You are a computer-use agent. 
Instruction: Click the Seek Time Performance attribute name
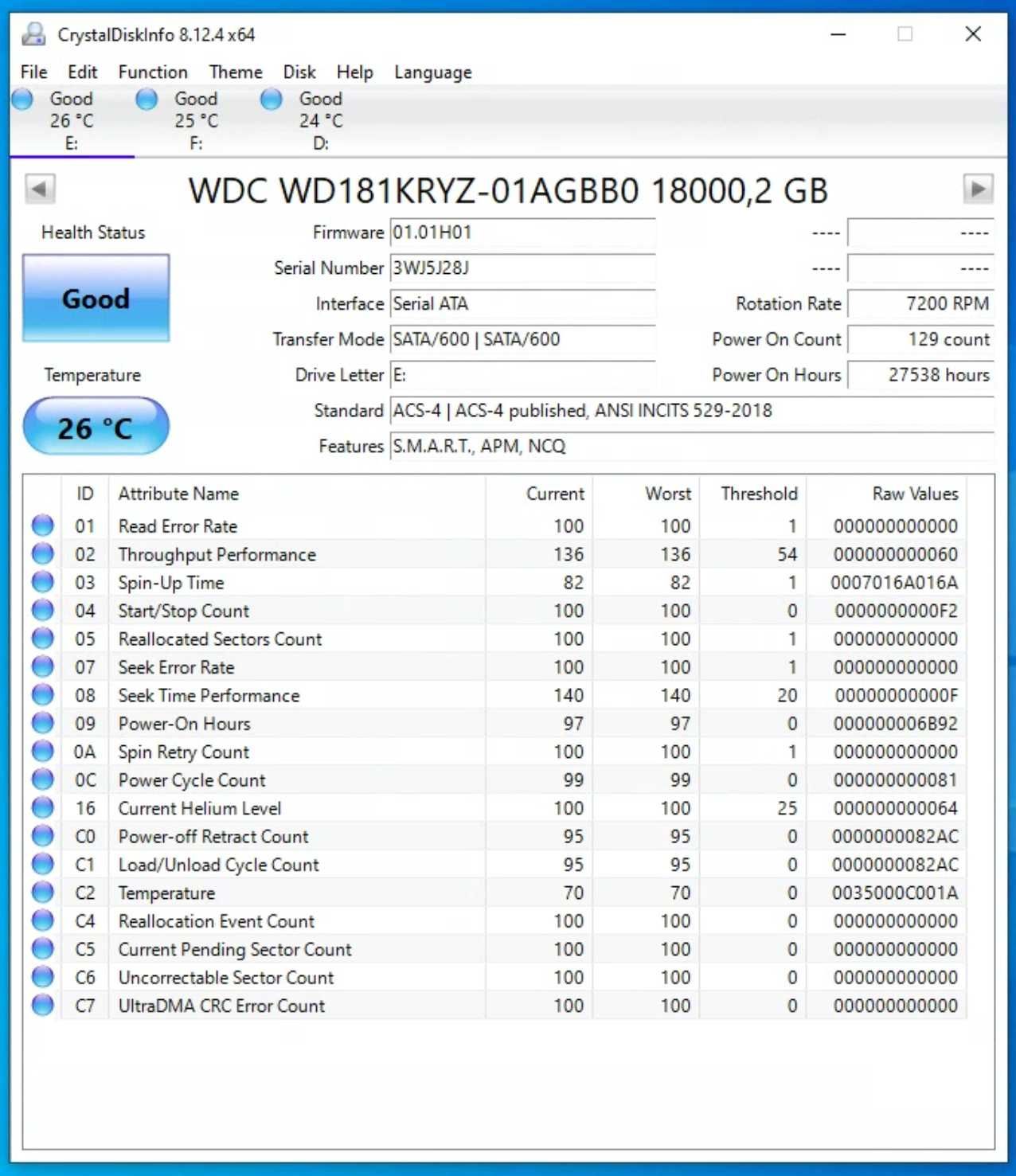[x=209, y=696]
